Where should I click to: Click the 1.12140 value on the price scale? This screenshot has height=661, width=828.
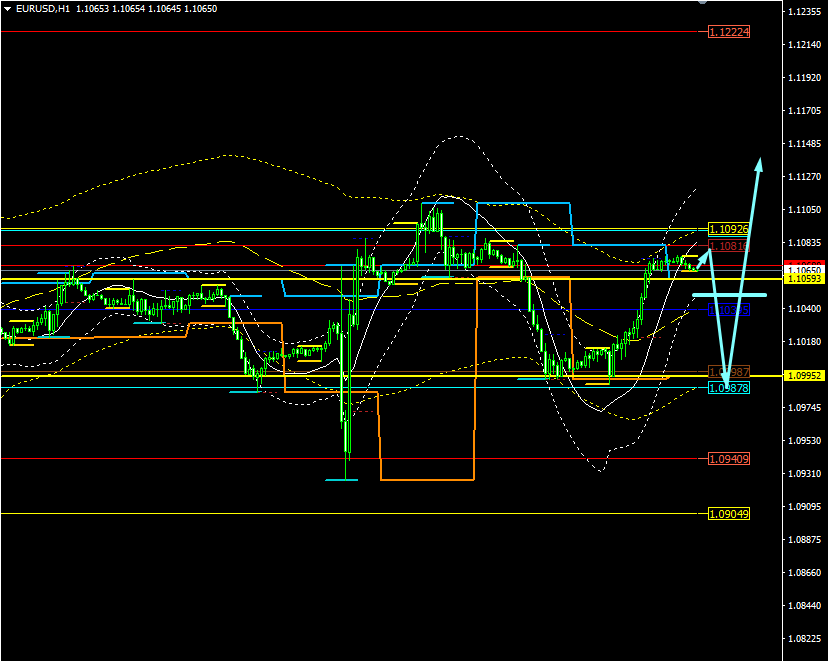(805, 45)
